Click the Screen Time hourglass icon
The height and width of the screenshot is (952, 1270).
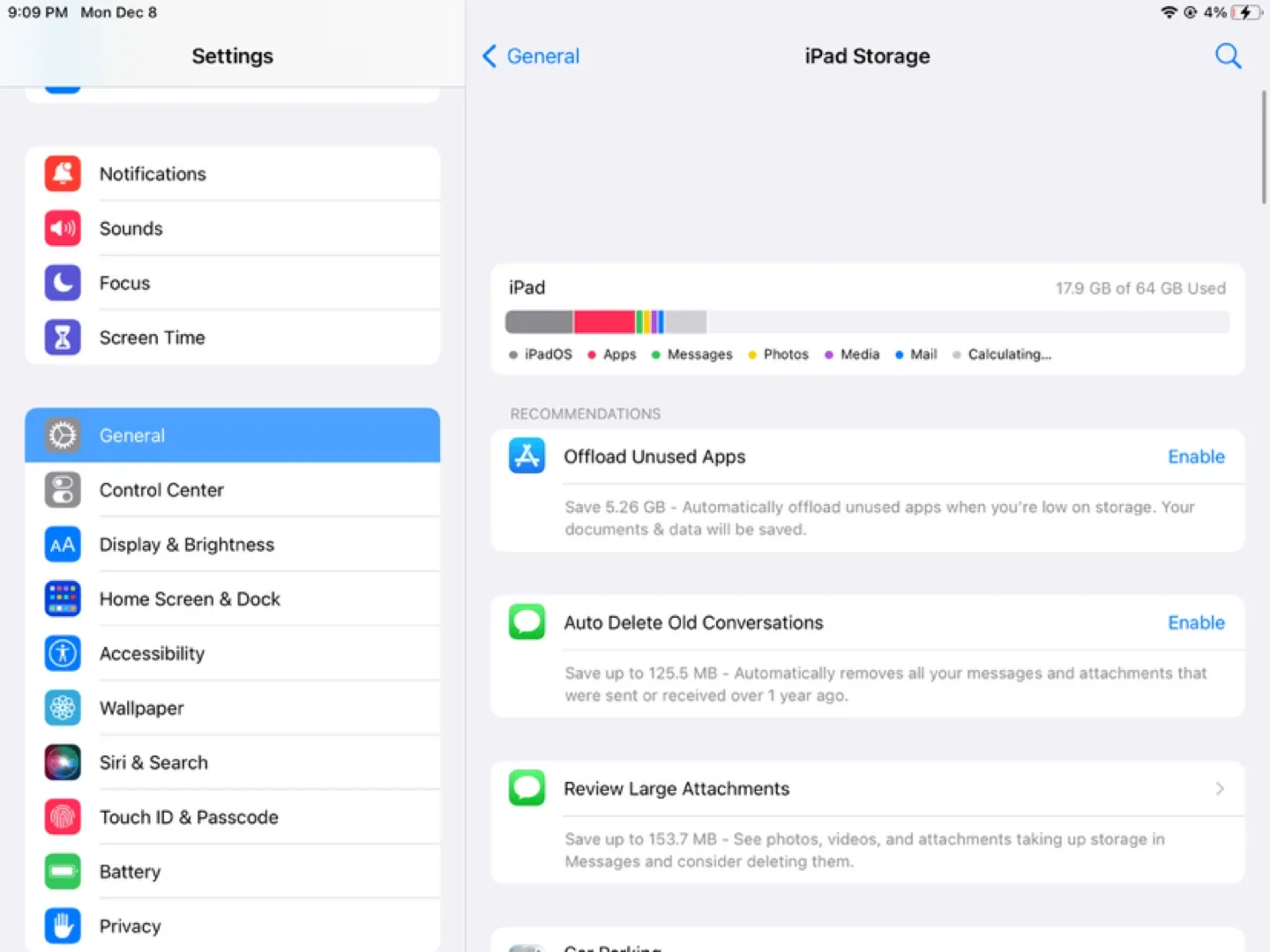coord(62,337)
